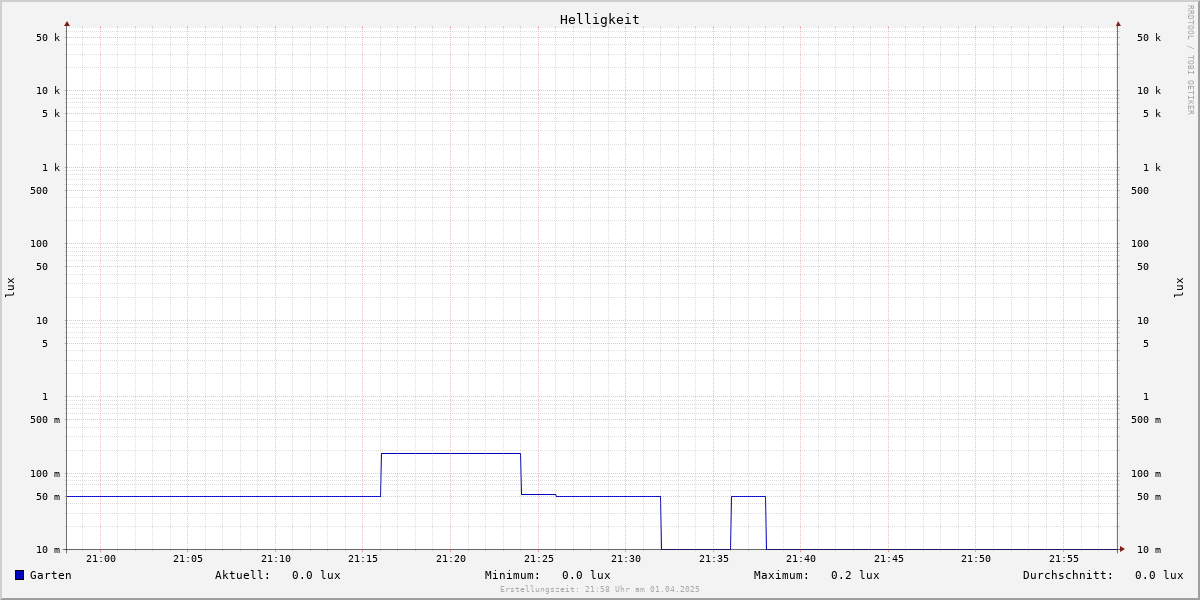The image size is (1200, 600).
Task: Click the "1 k" label on the right axis
Action: 1152,168
